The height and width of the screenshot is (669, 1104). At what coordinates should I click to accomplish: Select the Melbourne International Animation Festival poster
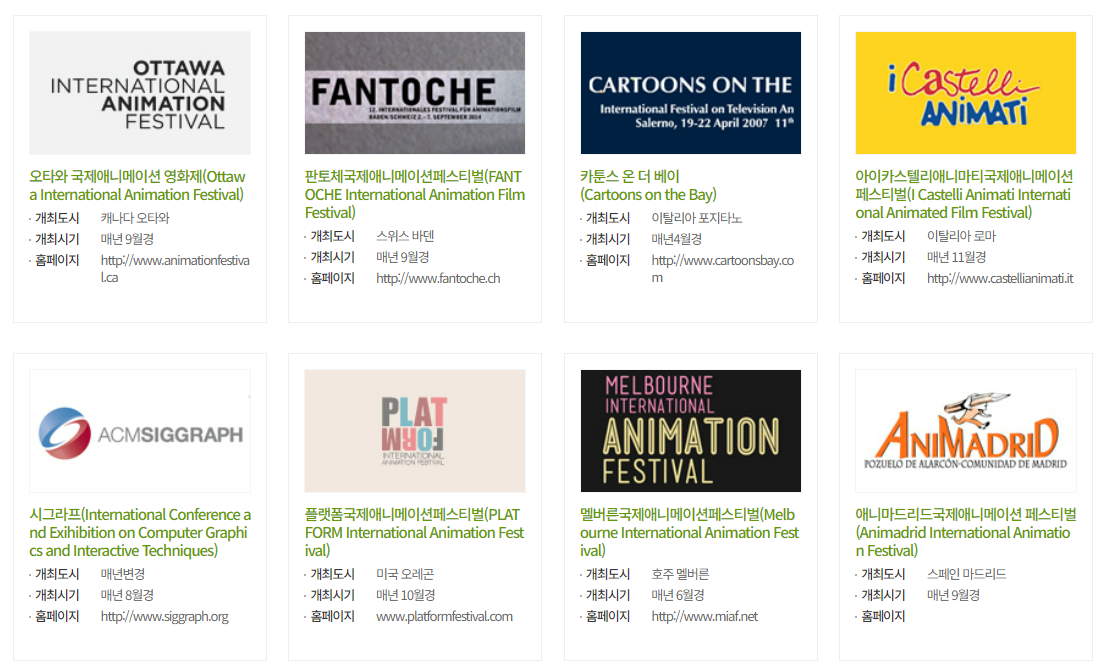coord(691,431)
